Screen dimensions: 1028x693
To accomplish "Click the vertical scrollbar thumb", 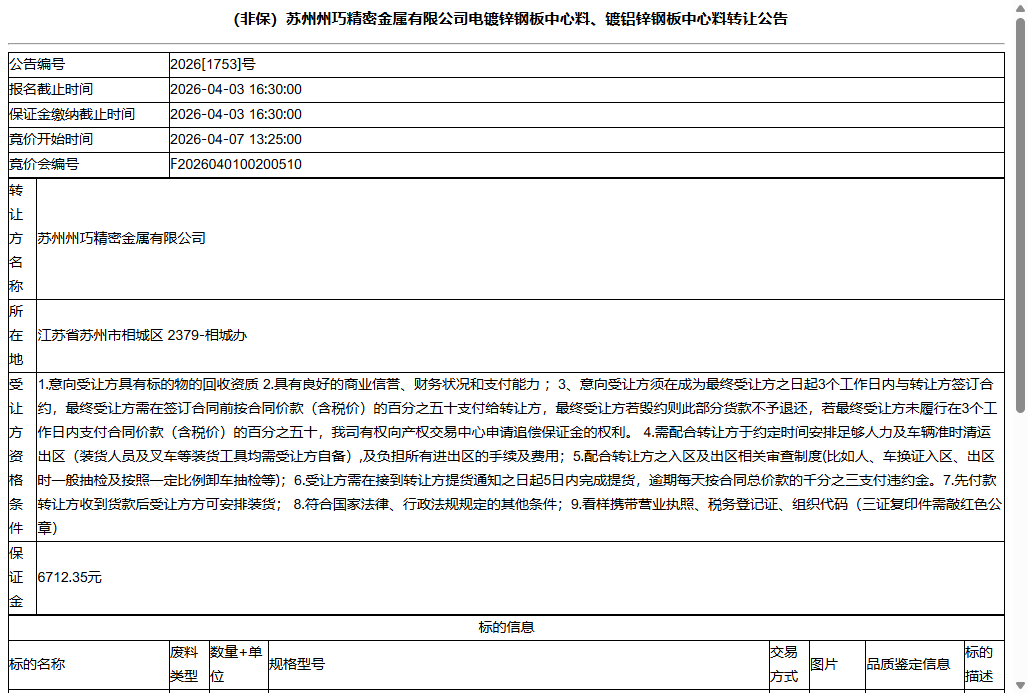I will (1020, 215).
